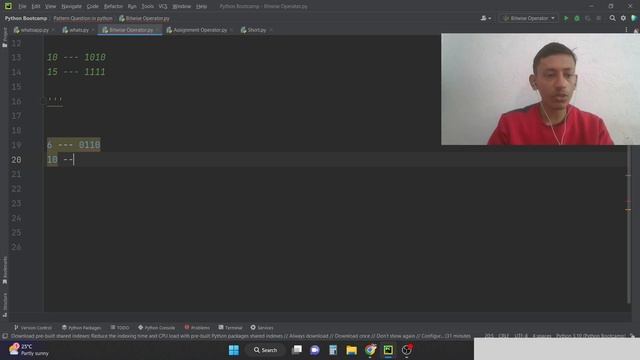Open the View menu
The width and height of the screenshot is (640, 360).
50,6
